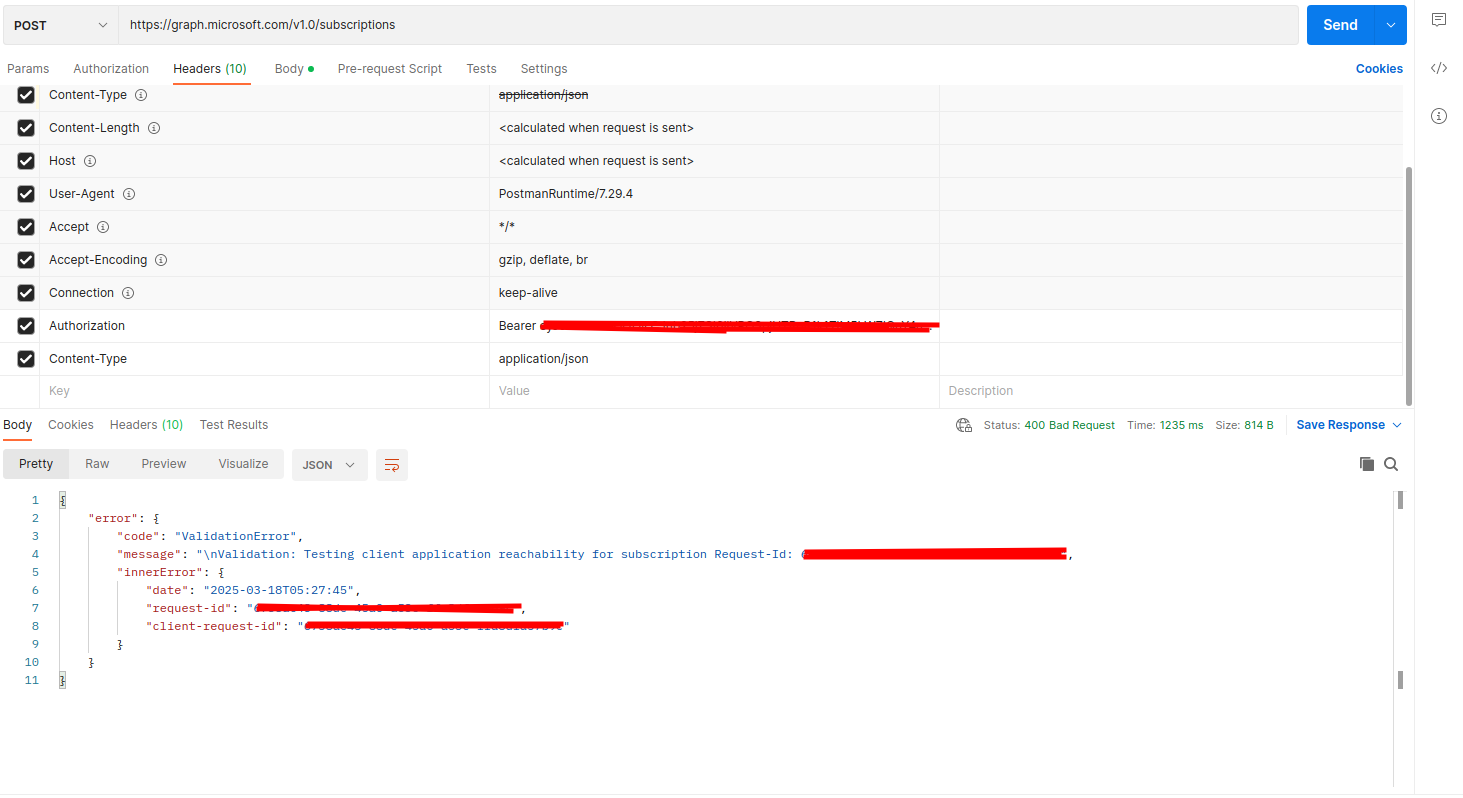Click the code snippet icon in right sidebar
Screen dimensions: 1463x798
tap(1439, 67)
